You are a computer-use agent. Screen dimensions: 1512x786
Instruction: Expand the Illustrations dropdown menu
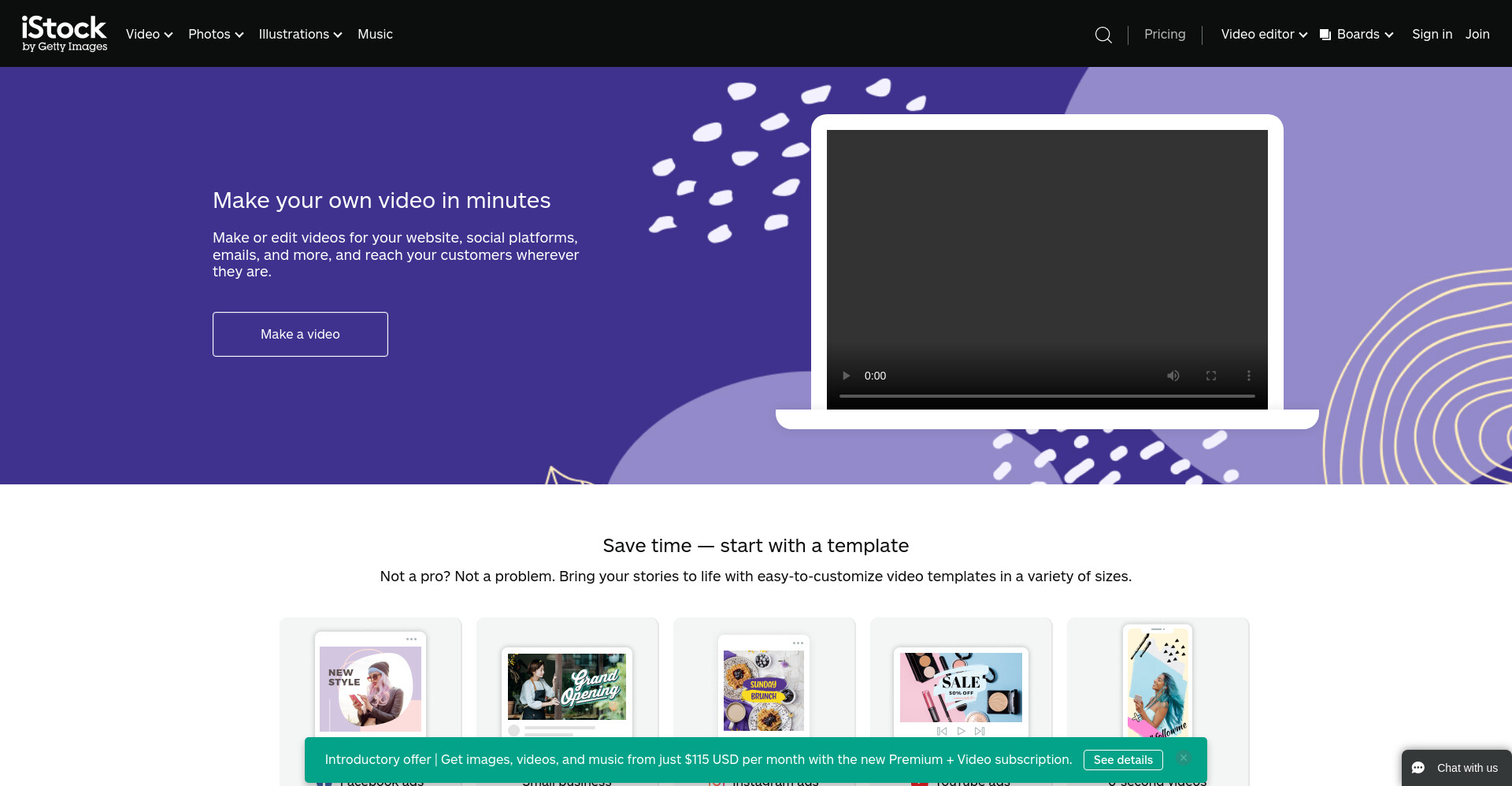pos(300,35)
